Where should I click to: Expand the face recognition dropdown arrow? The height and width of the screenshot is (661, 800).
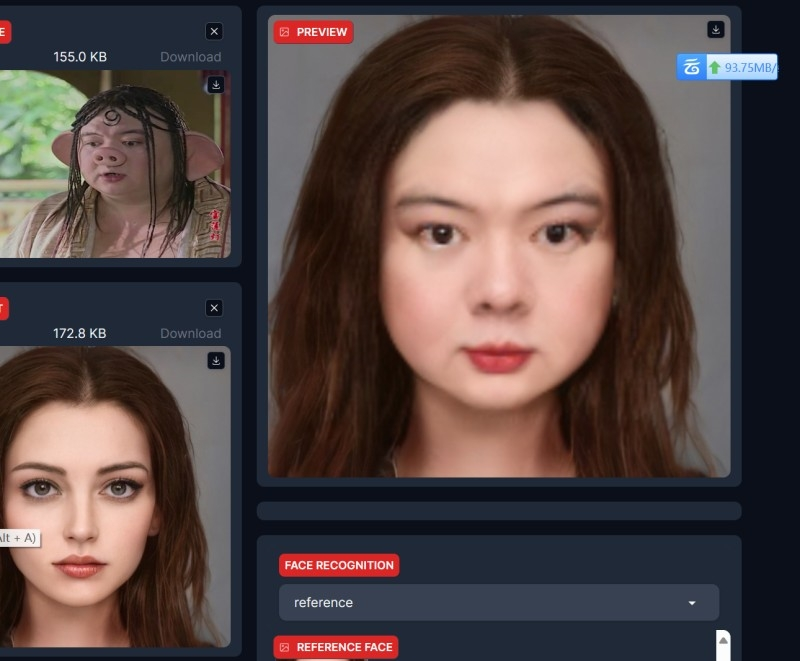coord(692,603)
